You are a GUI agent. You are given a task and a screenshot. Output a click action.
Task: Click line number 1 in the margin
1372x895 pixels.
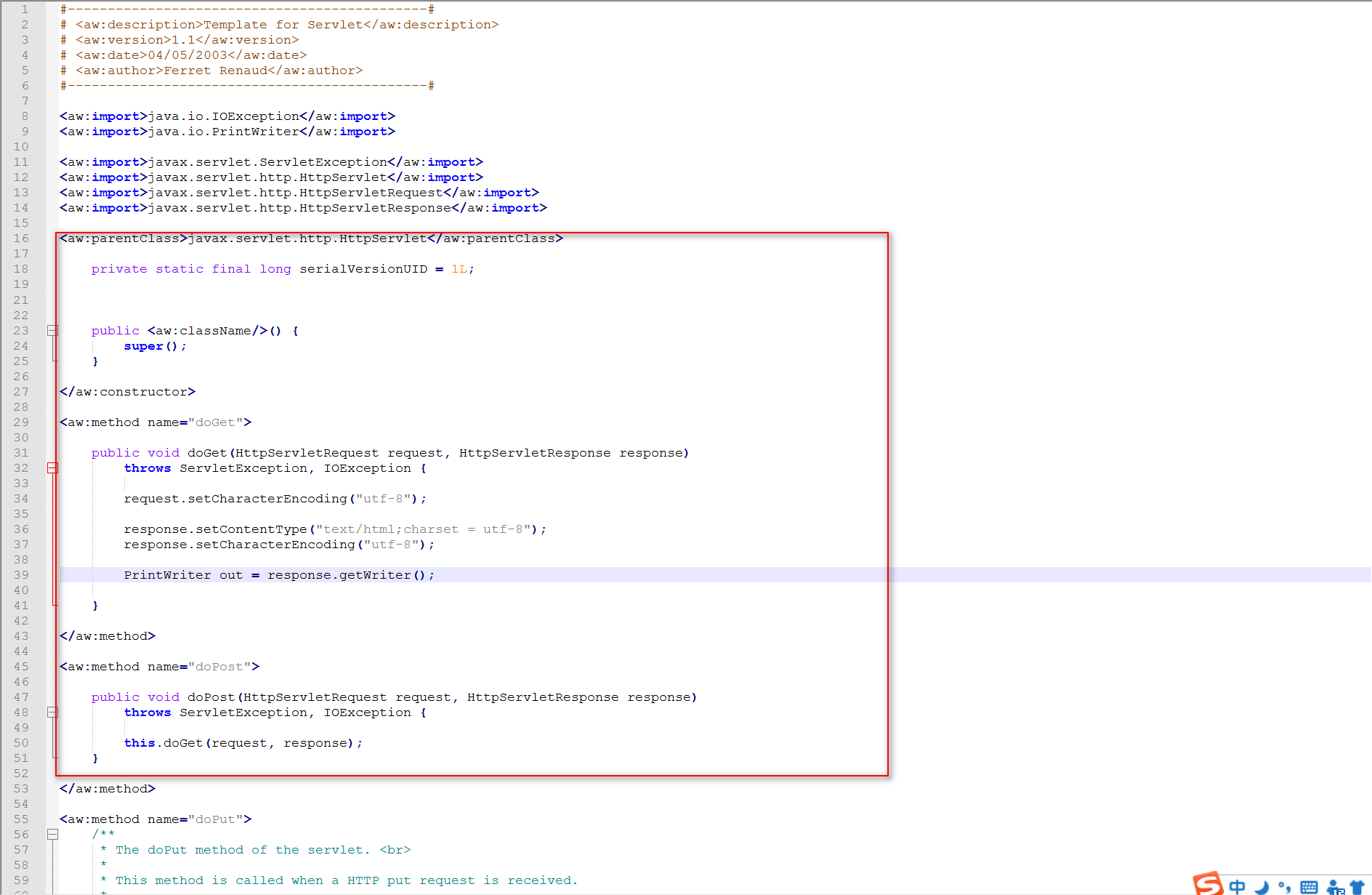[25, 9]
